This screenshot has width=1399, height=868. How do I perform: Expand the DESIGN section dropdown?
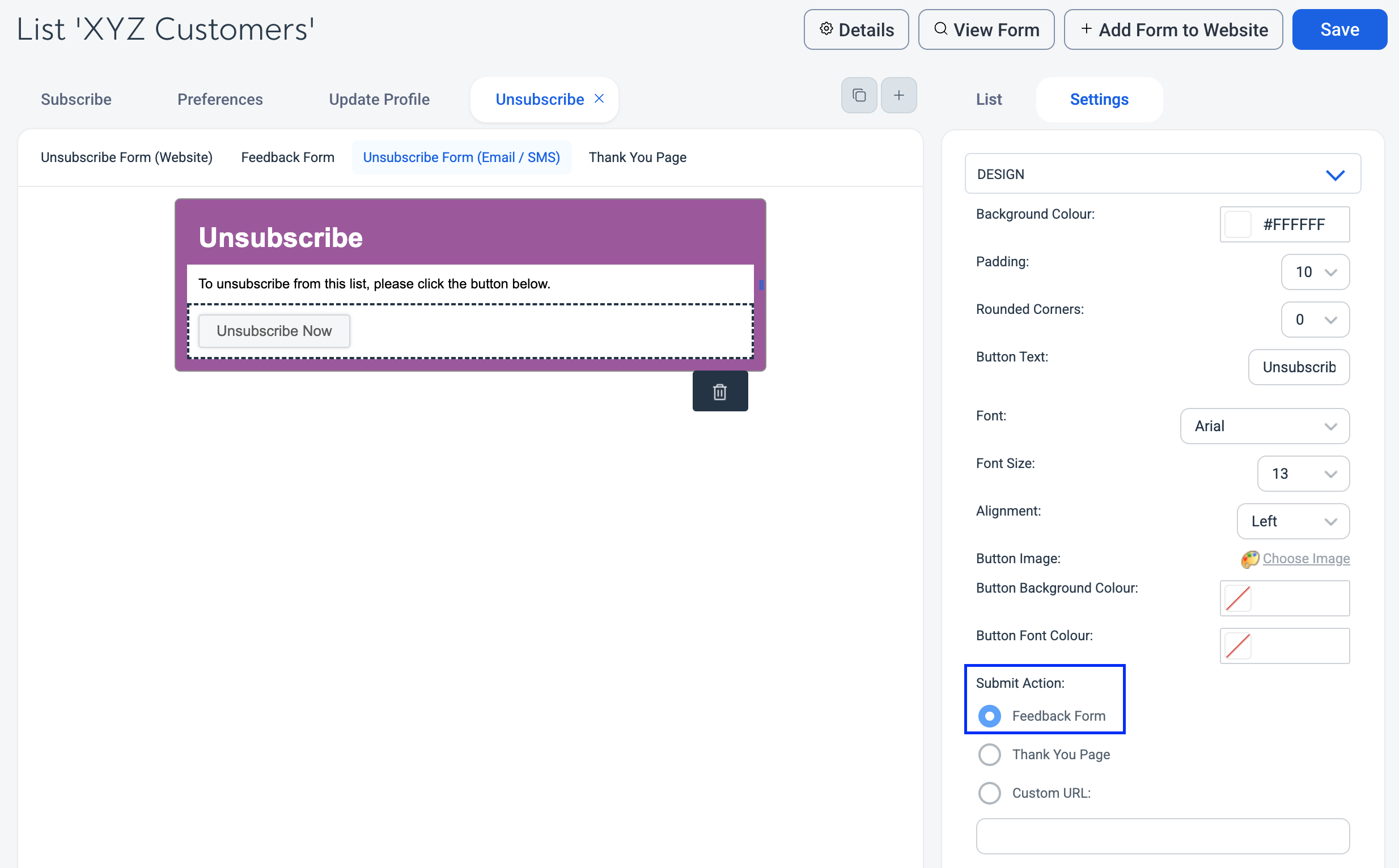pyautogui.click(x=1163, y=174)
